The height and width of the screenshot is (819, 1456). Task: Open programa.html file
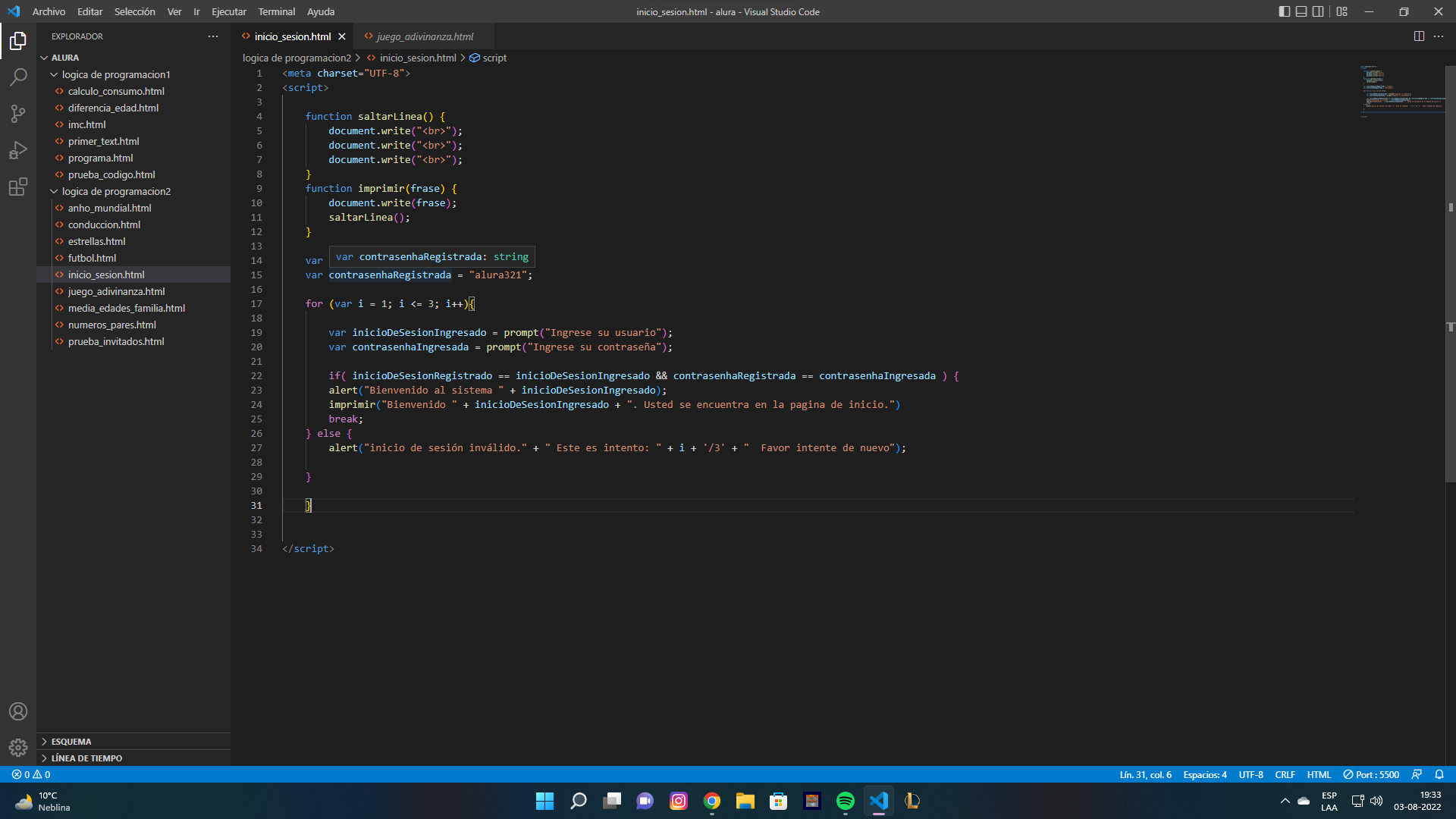tap(133, 158)
